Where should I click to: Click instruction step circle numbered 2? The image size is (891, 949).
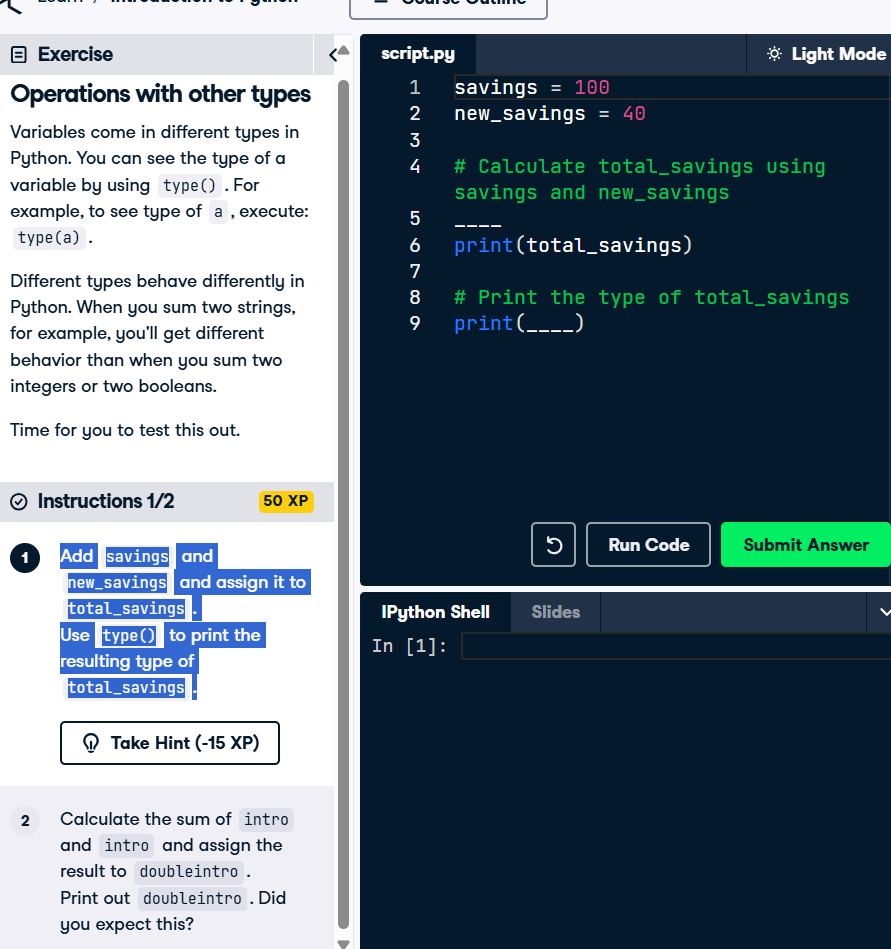pos(24,820)
